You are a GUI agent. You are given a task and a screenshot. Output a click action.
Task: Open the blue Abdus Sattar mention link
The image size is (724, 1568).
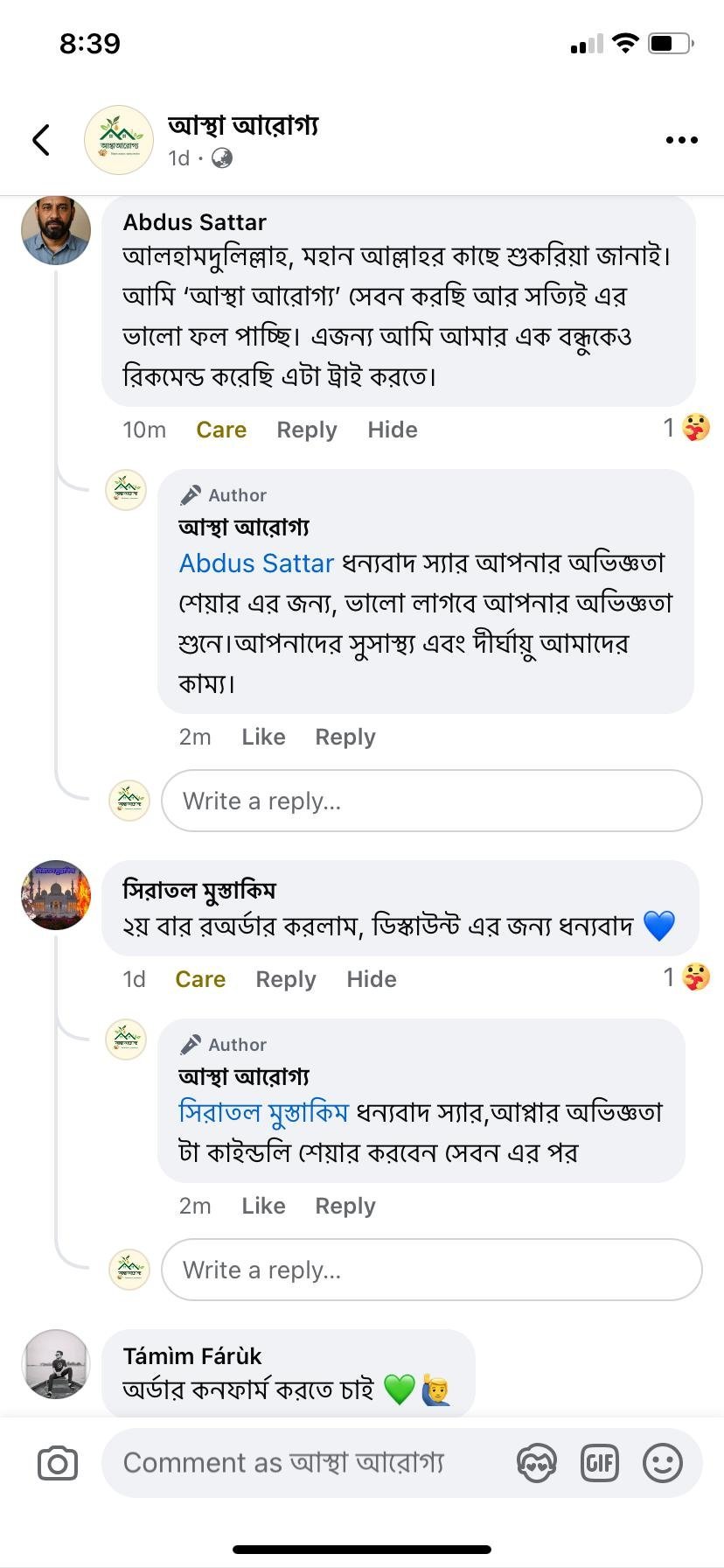pos(256,563)
